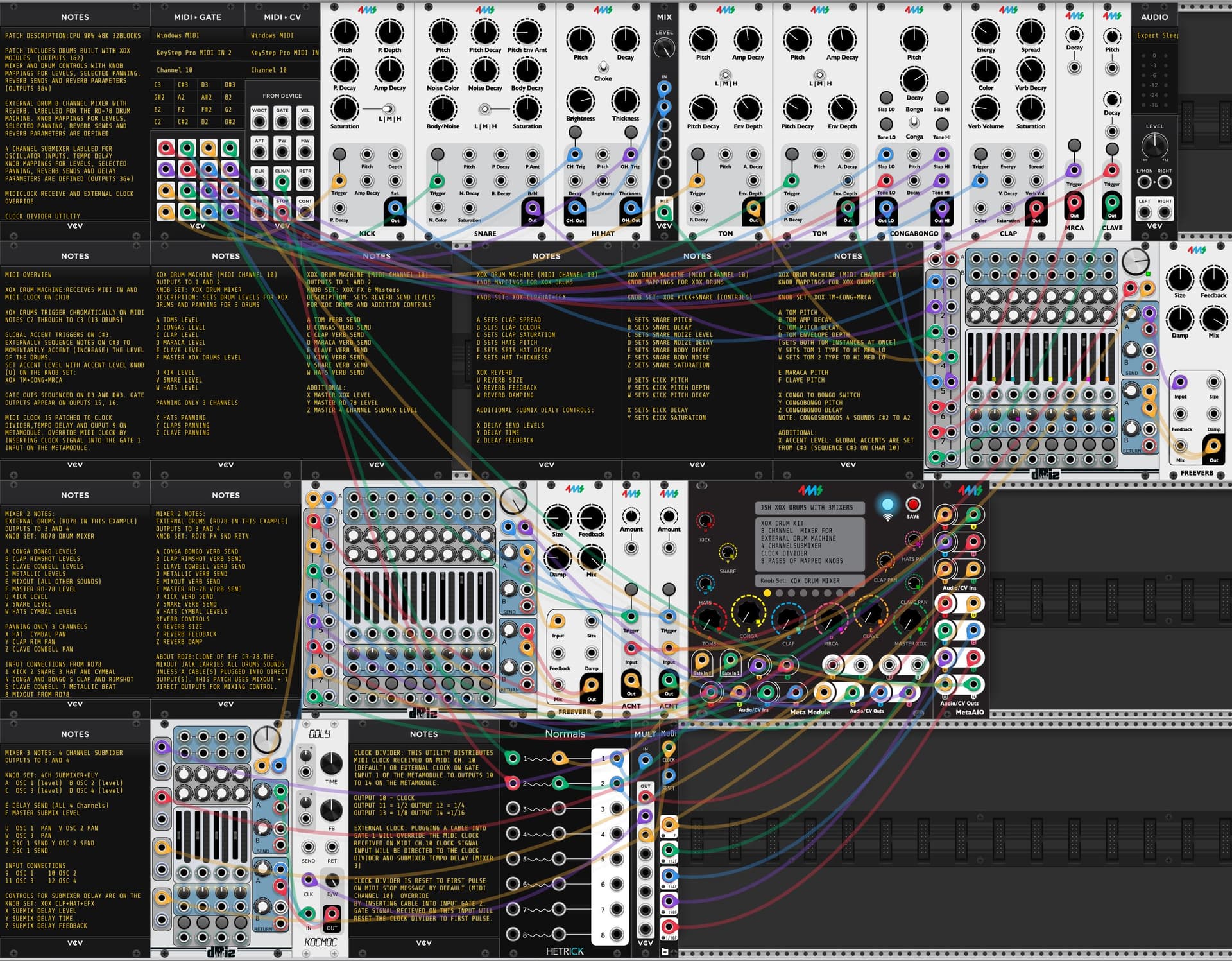This screenshot has width=1232, height=961.
Task: Select the second knob set page dot
Action: click(x=779, y=593)
